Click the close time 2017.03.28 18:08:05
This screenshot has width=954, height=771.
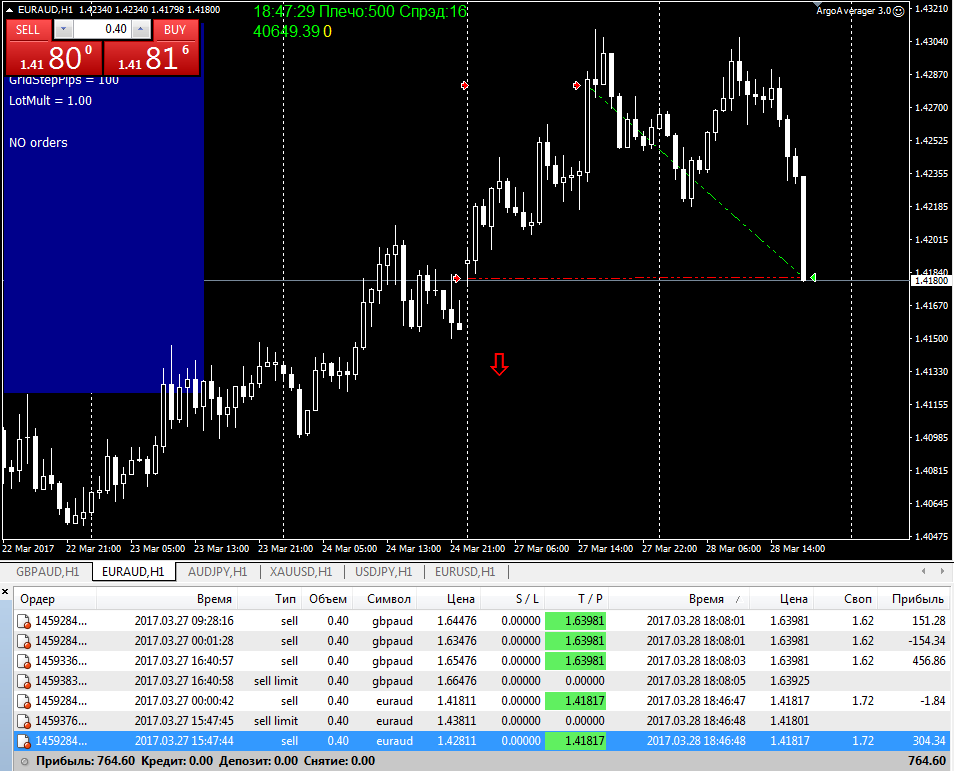pos(695,681)
